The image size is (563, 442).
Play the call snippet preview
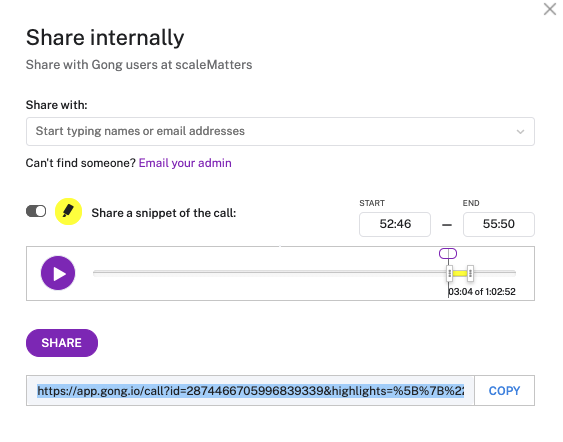(x=58, y=273)
